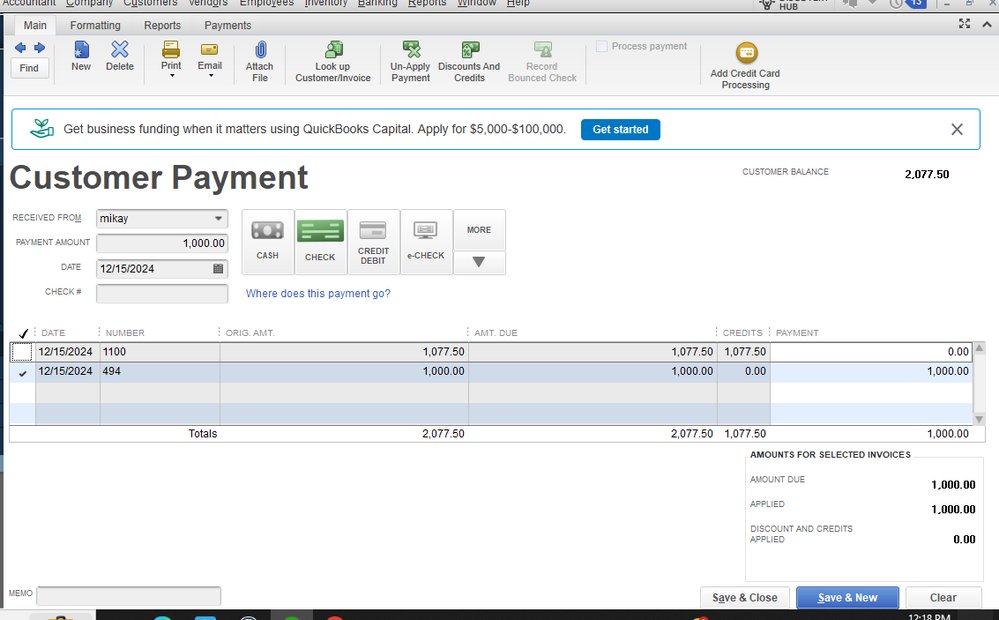Click the Find button
Screen dimensions: 999x620
click(29, 68)
